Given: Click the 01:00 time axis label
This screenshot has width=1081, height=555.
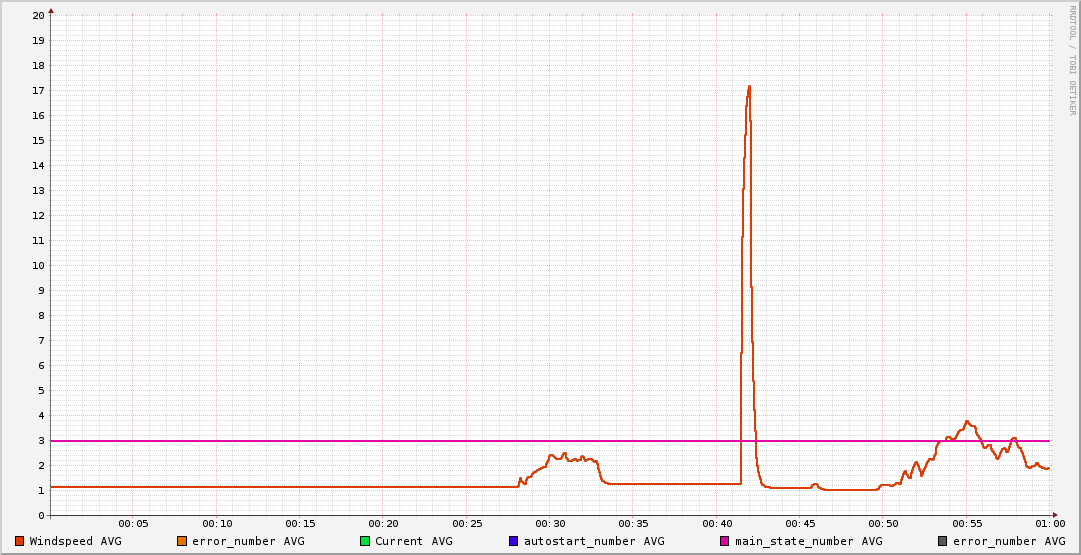Looking at the screenshot, I should [1049, 524].
